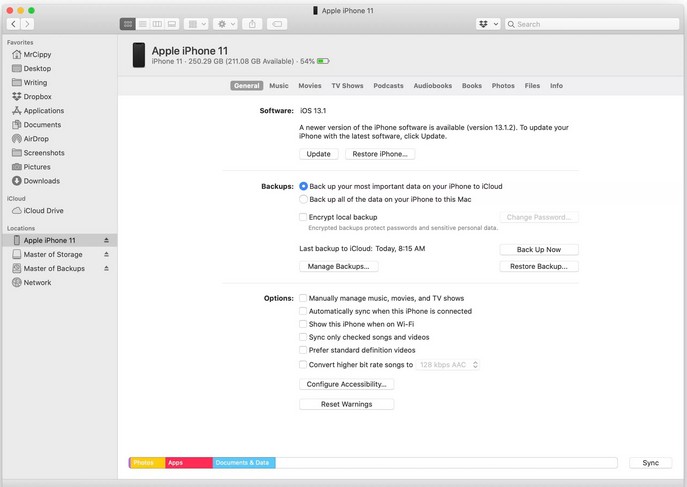
Task: Switch Finder to gallery view
Action: (x=172, y=24)
